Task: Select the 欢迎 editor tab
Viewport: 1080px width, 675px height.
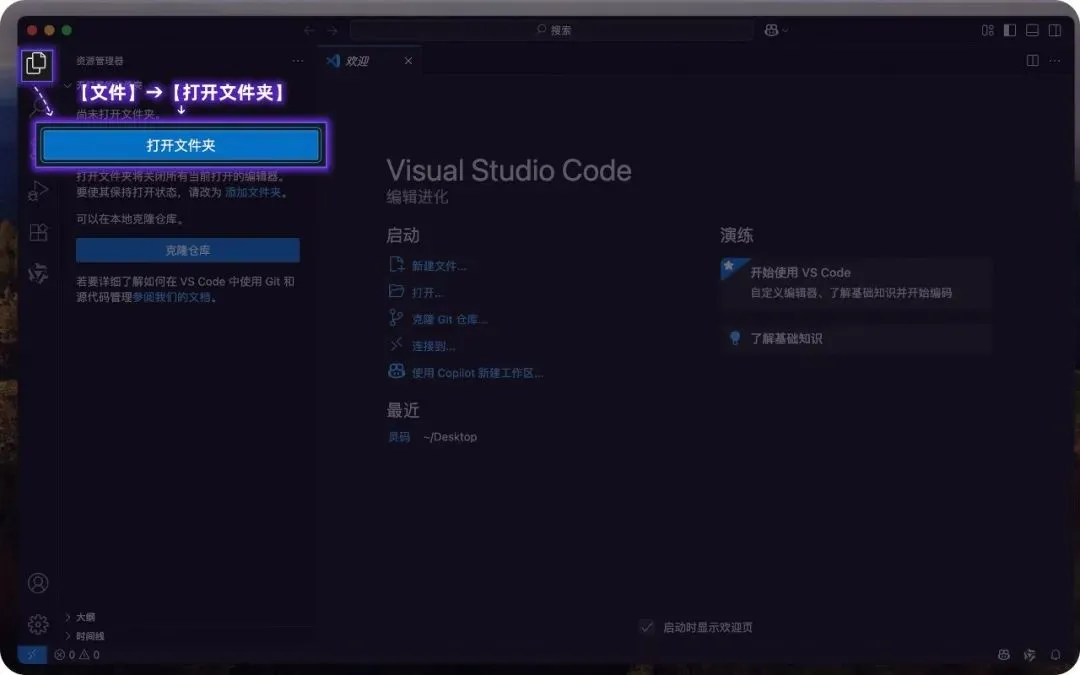Action: [369, 61]
